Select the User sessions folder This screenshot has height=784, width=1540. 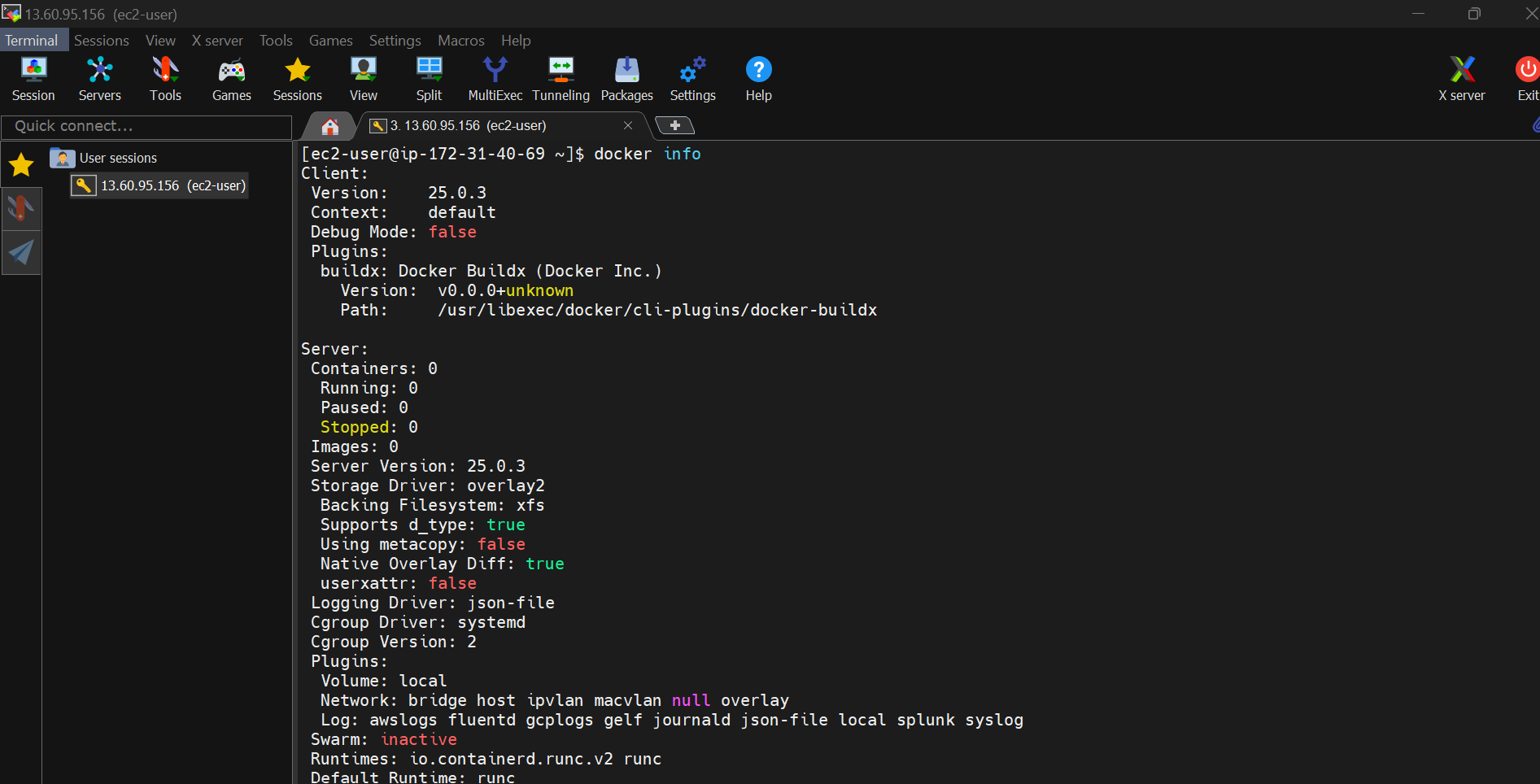(104, 158)
